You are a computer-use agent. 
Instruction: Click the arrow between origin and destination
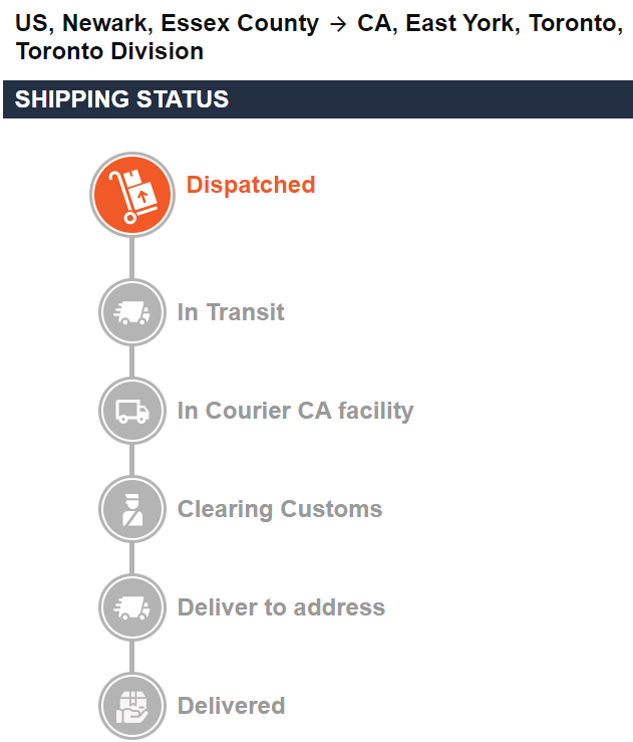(x=337, y=24)
